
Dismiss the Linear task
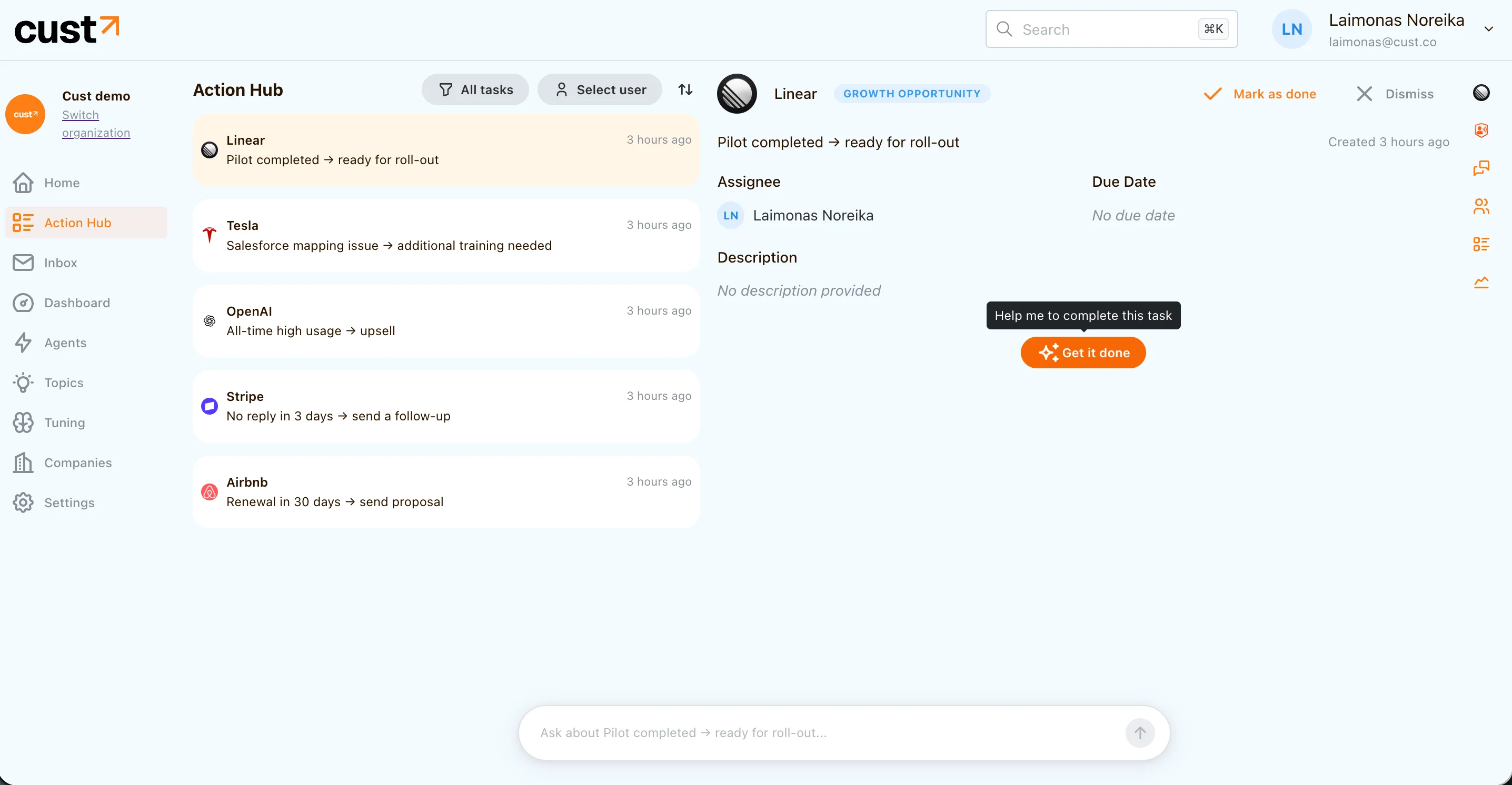click(1395, 94)
